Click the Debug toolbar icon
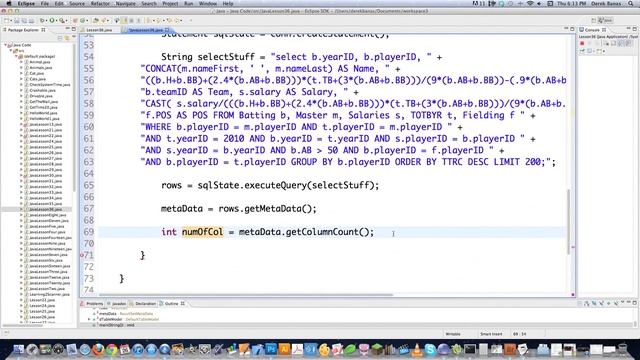This screenshot has width=640, height=360. click(42, 20)
